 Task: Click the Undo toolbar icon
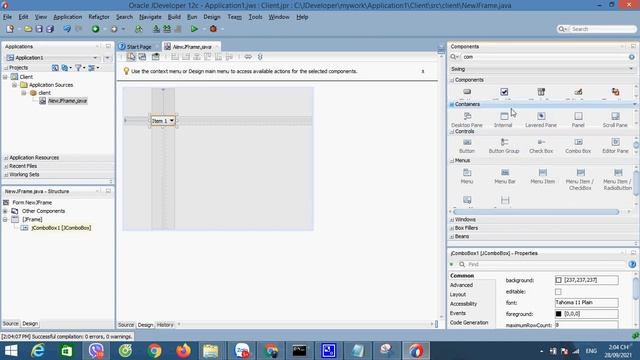(x=67, y=29)
